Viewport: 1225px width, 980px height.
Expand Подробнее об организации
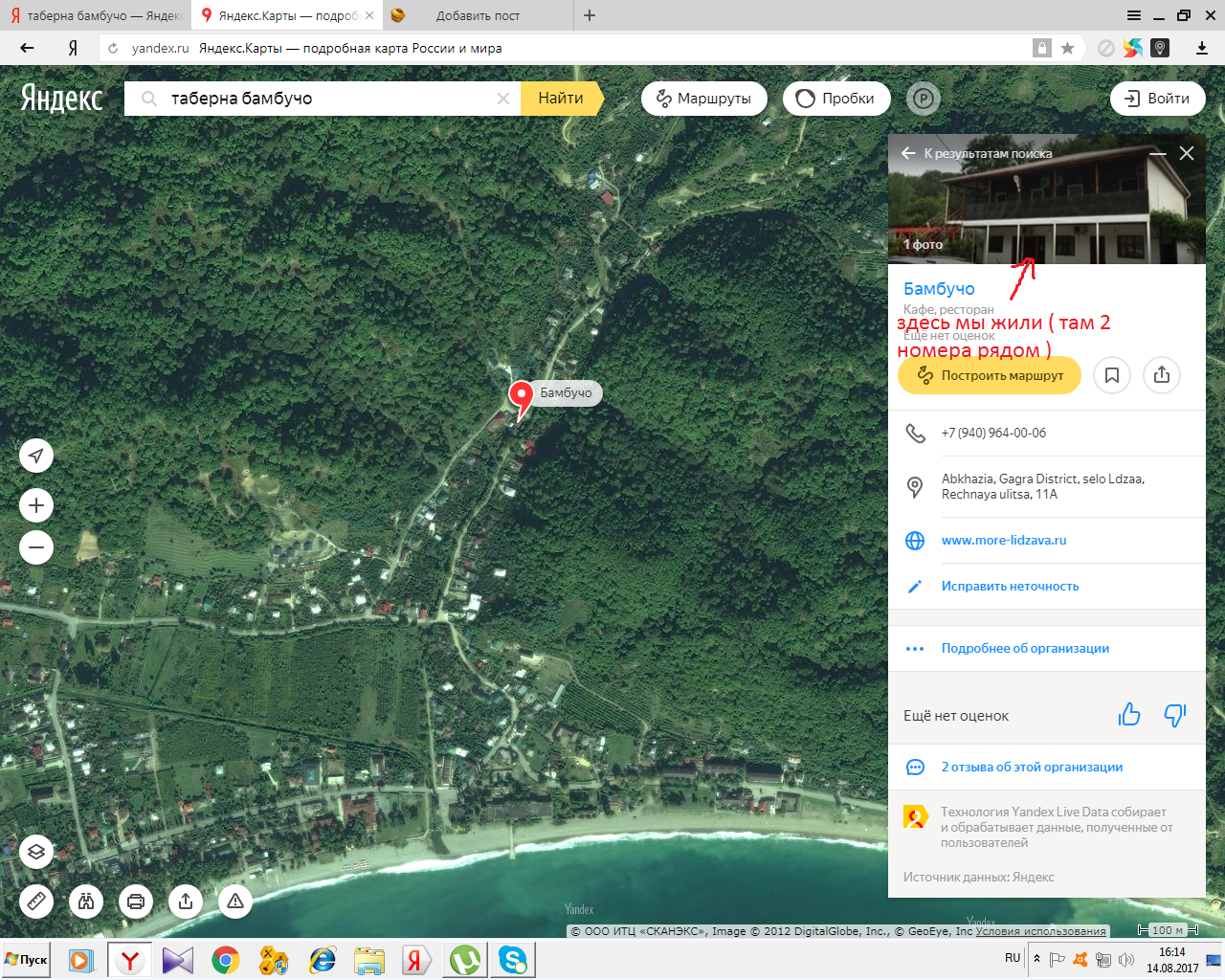(x=1025, y=648)
